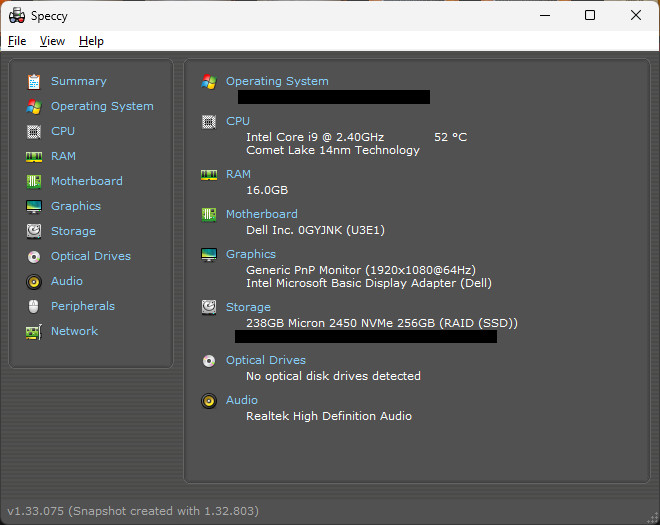Click 'Intel Microsoft Basic Display Adapter (Dell)' text
This screenshot has height=525, width=660.
(369, 283)
